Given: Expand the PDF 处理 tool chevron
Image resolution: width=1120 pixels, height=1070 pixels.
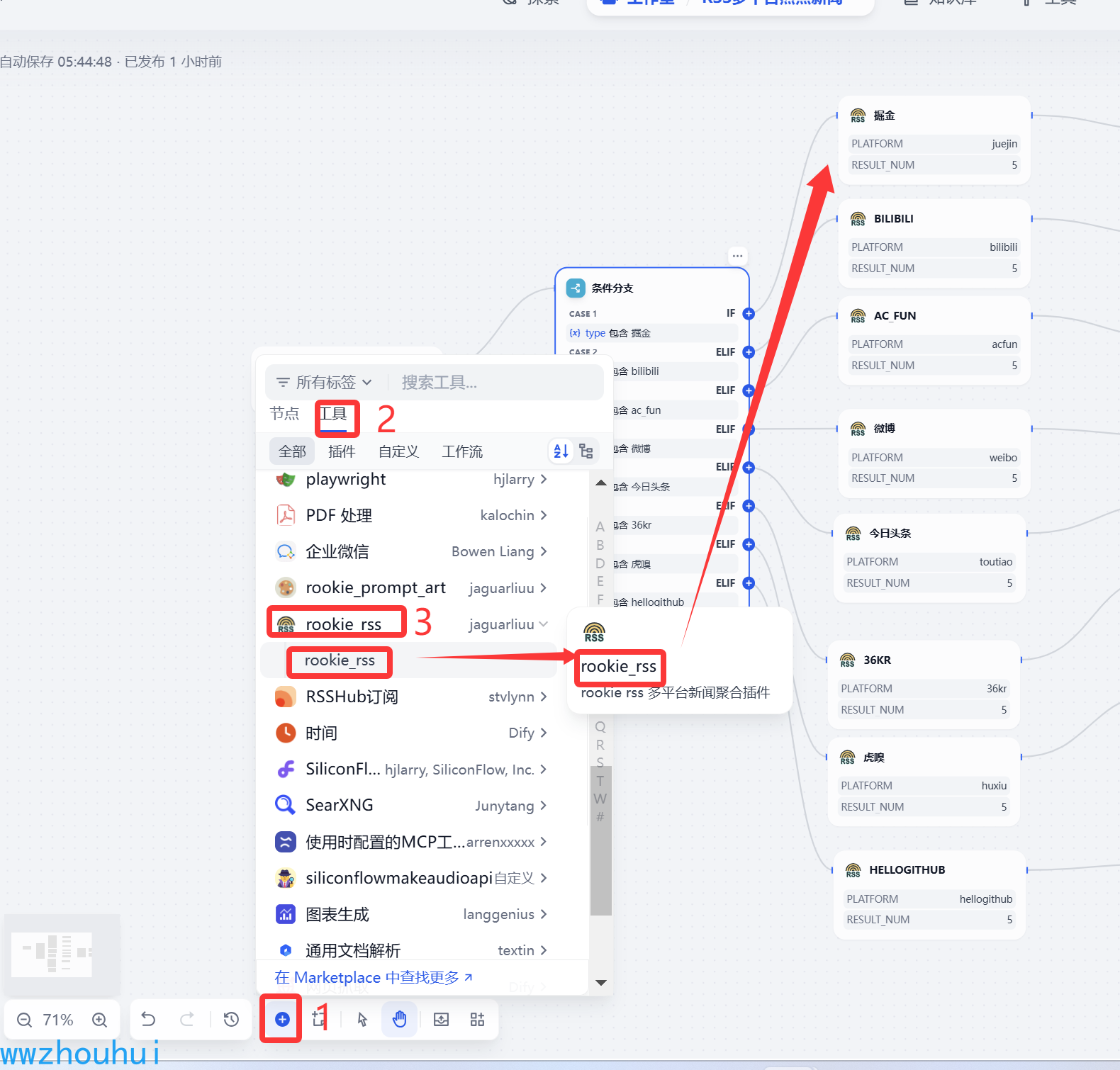Looking at the screenshot, I should pos(544,515).
